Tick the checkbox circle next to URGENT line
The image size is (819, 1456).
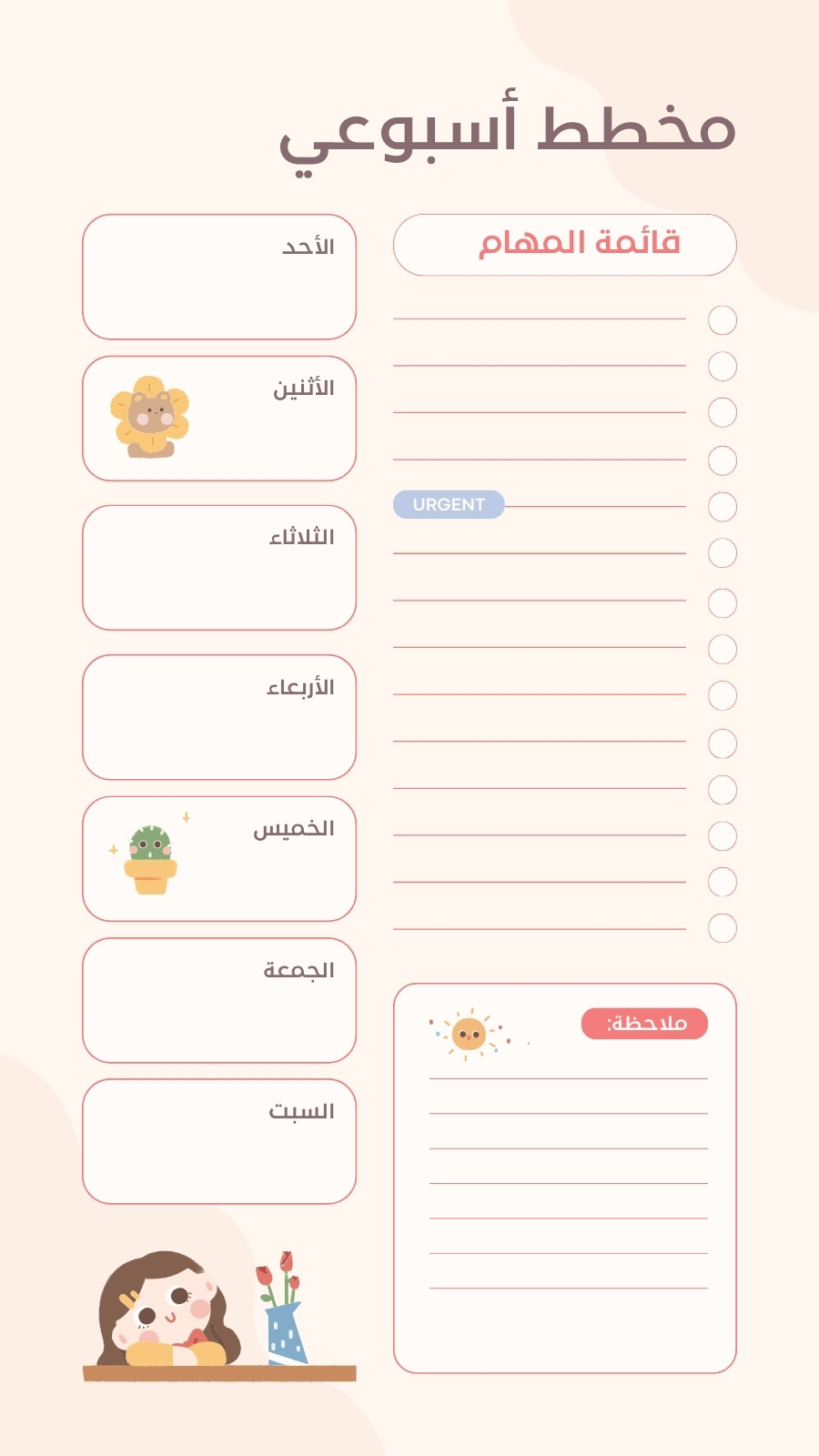[x=723, y=507]
